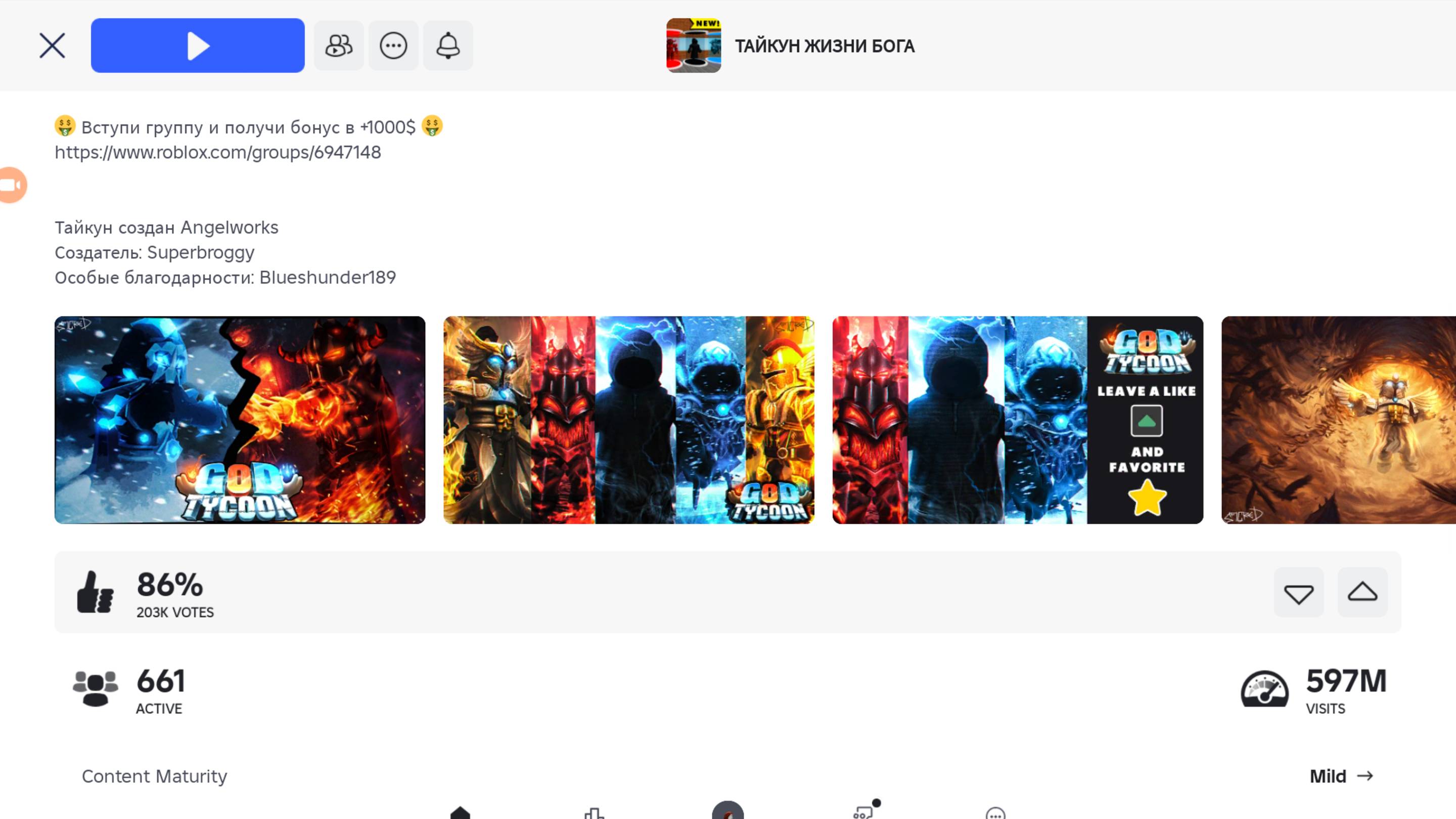Tap the active players group icon
The height and width of the screenshot is (819, 1456).
(96, 688)
